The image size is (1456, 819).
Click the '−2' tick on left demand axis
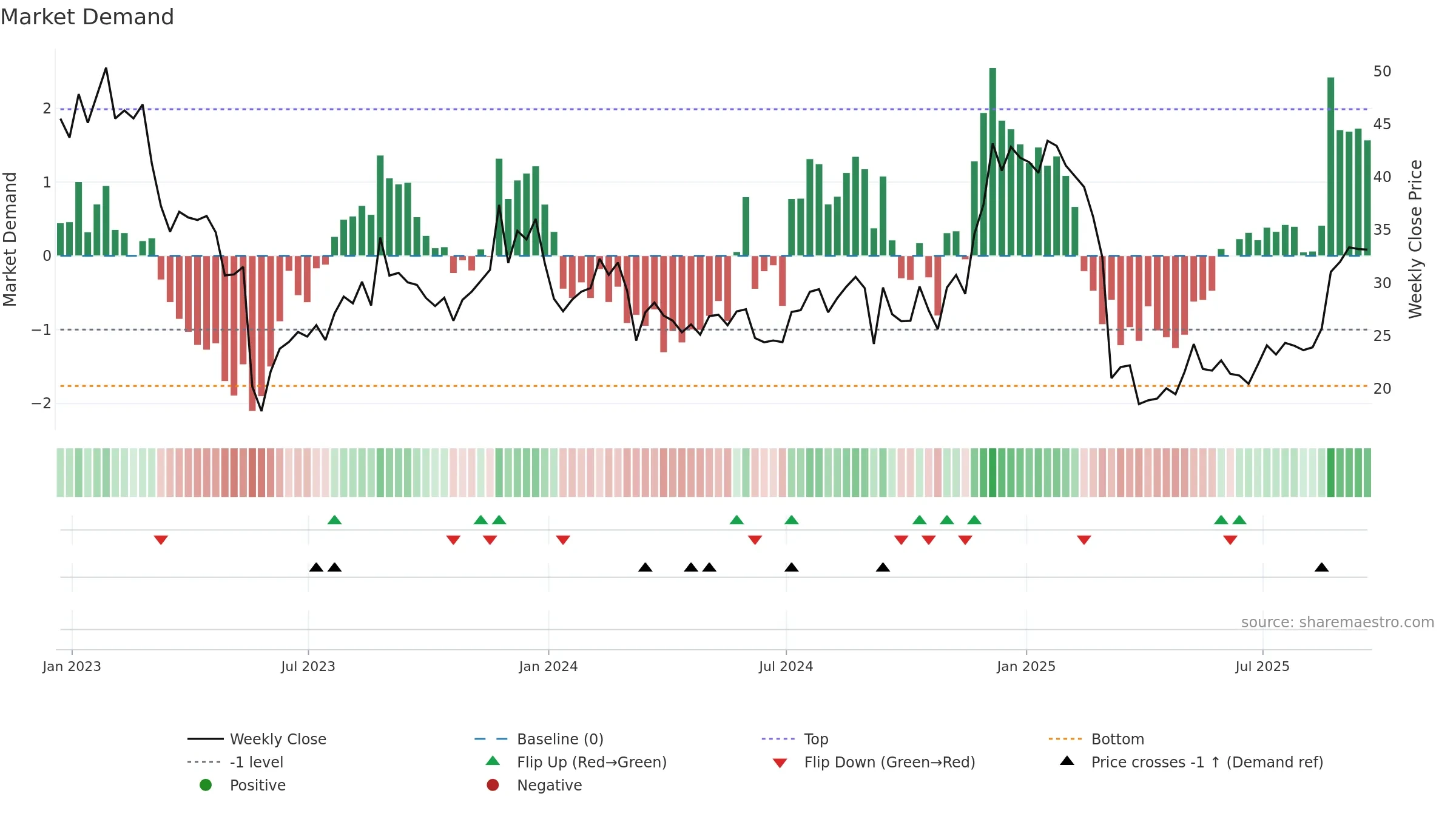point(41,403)
